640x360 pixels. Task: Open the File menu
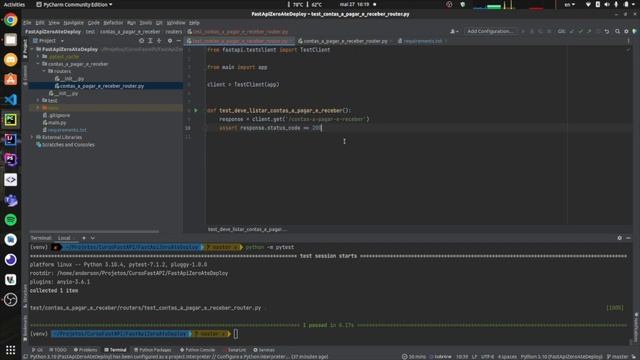coord(27,23)
